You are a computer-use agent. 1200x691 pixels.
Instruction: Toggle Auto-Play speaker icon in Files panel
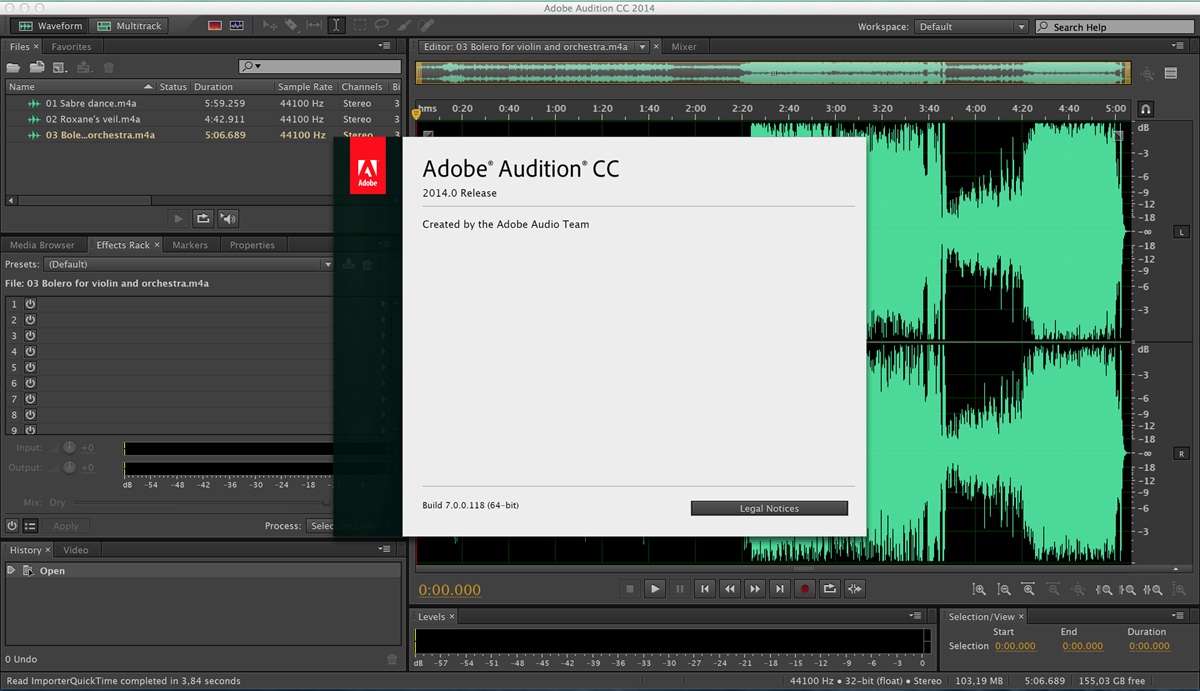click(228, 218)
